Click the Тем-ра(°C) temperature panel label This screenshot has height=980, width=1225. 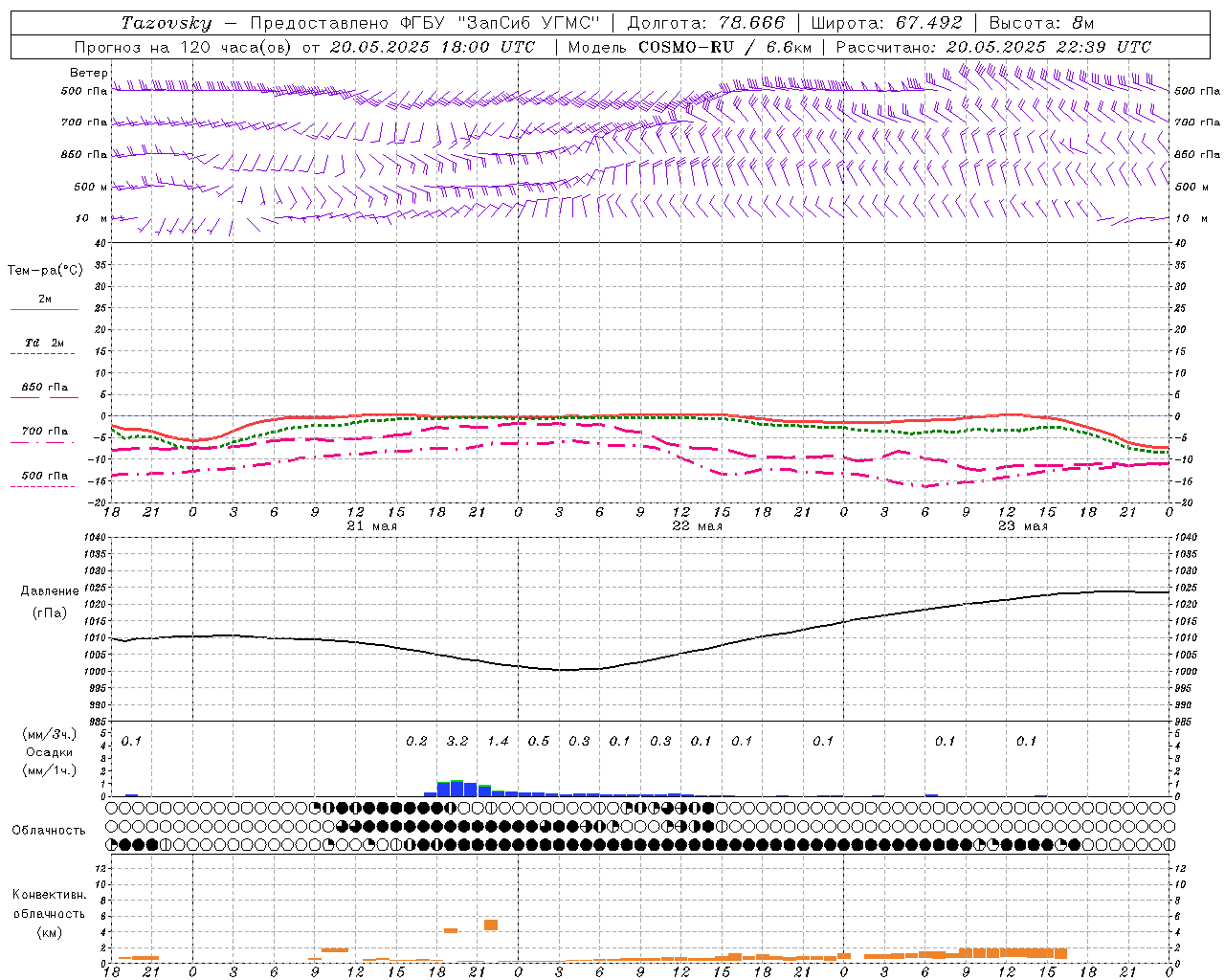click(x=45, y=271)
